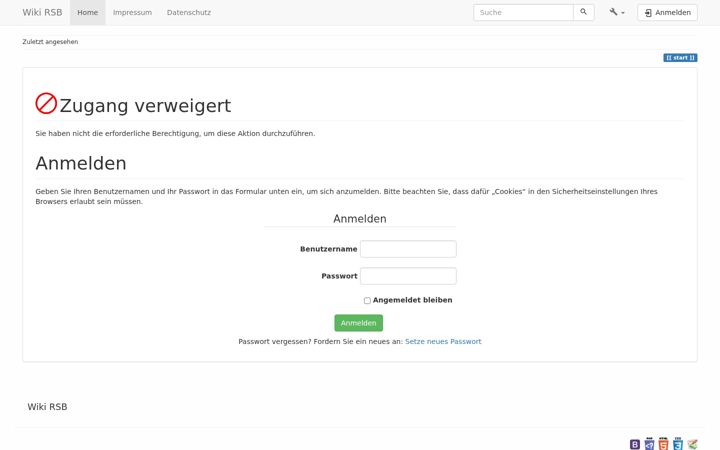This screenshot has height=450, width=720.
Task: Follow the Setze neues Passwort link
Action: [443, 341]
